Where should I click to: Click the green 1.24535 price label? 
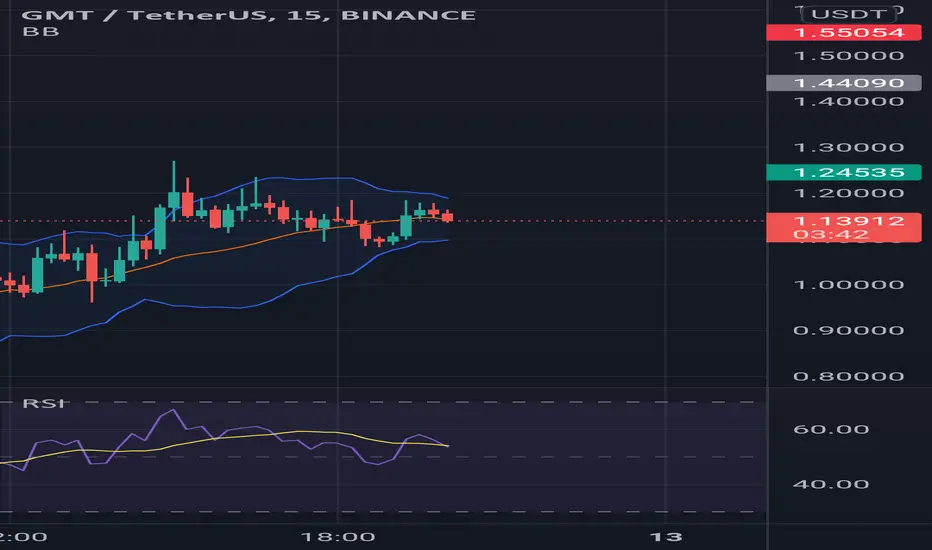click(x=844, y=172)
